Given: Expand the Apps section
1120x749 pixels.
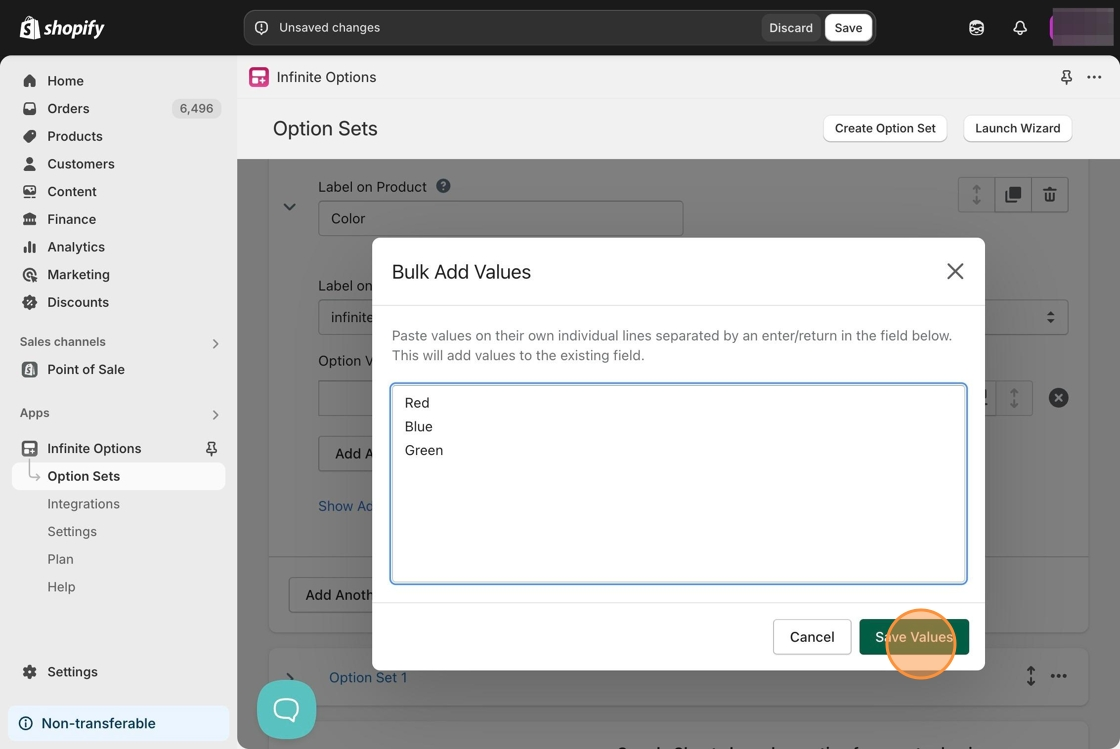Looking at the screenshot, I should [x=215, y=414].
